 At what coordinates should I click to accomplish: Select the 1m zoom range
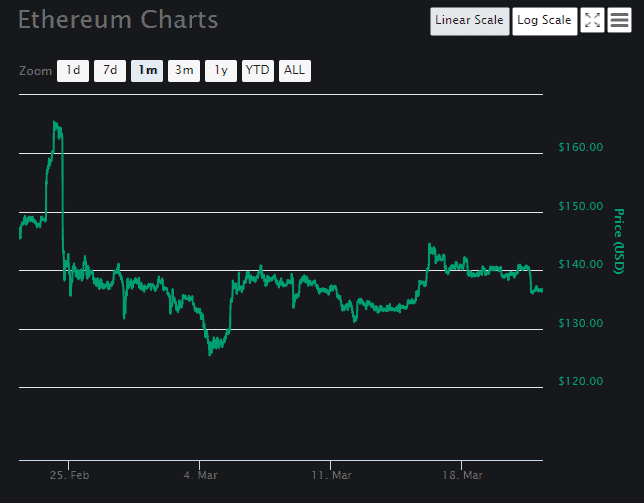click(x=147, y=71)
